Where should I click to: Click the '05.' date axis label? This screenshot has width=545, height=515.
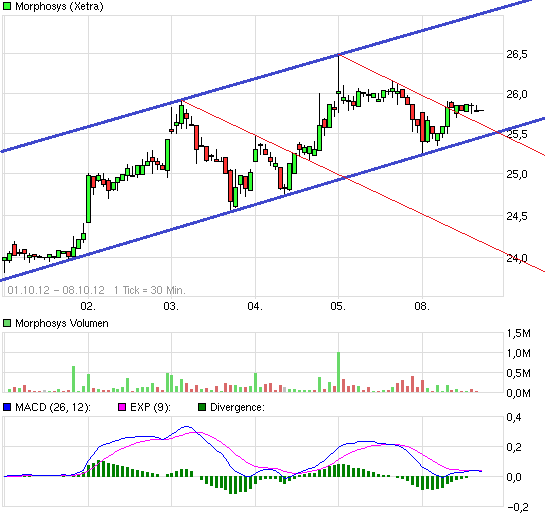coord(338,306)
